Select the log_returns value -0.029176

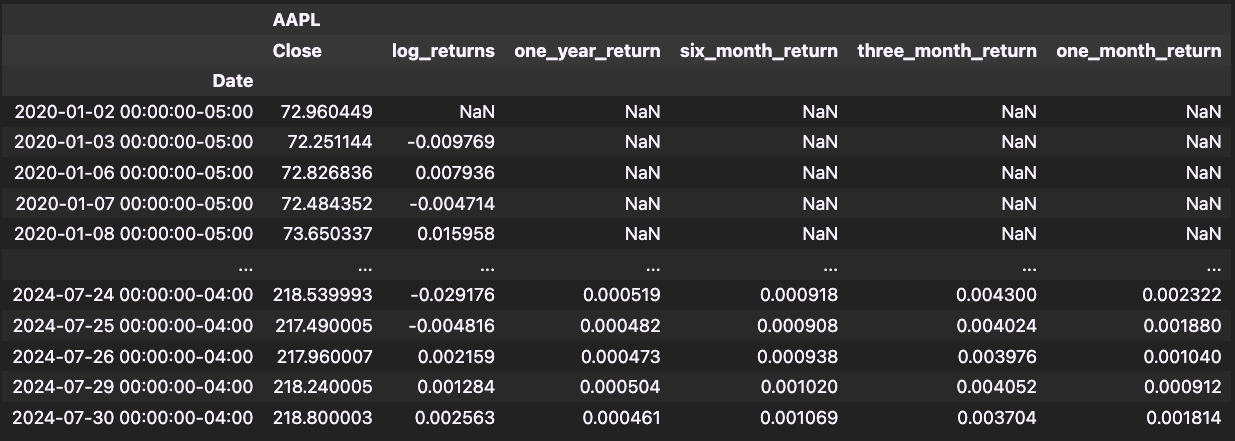coord(451,295)
